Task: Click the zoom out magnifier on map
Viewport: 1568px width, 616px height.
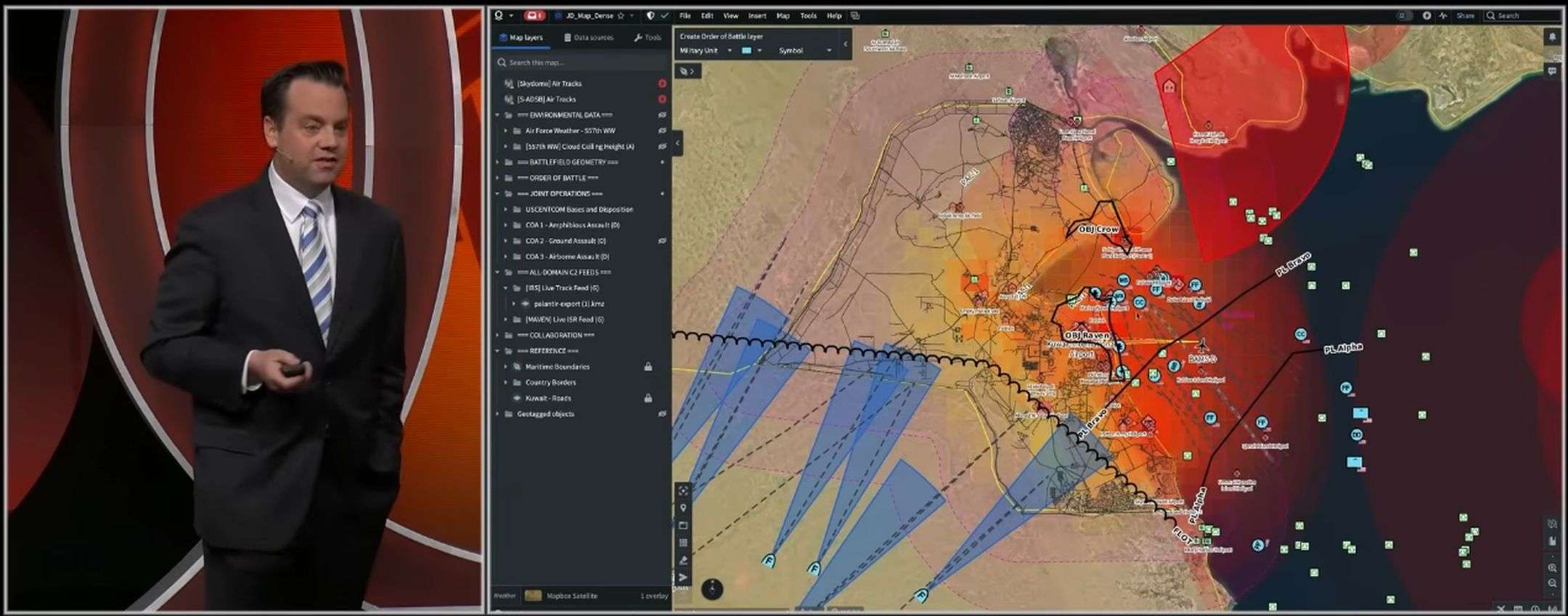Action: [x=1552, y=583]
